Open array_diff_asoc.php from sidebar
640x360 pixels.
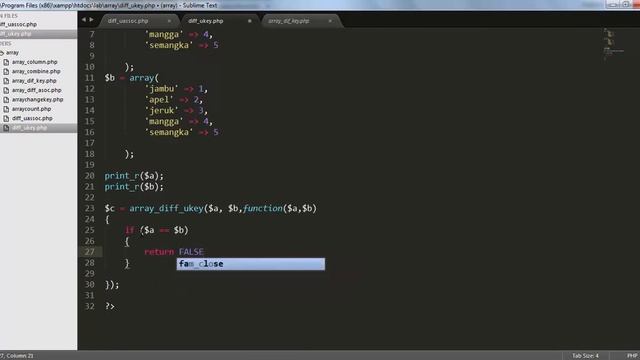36,90
